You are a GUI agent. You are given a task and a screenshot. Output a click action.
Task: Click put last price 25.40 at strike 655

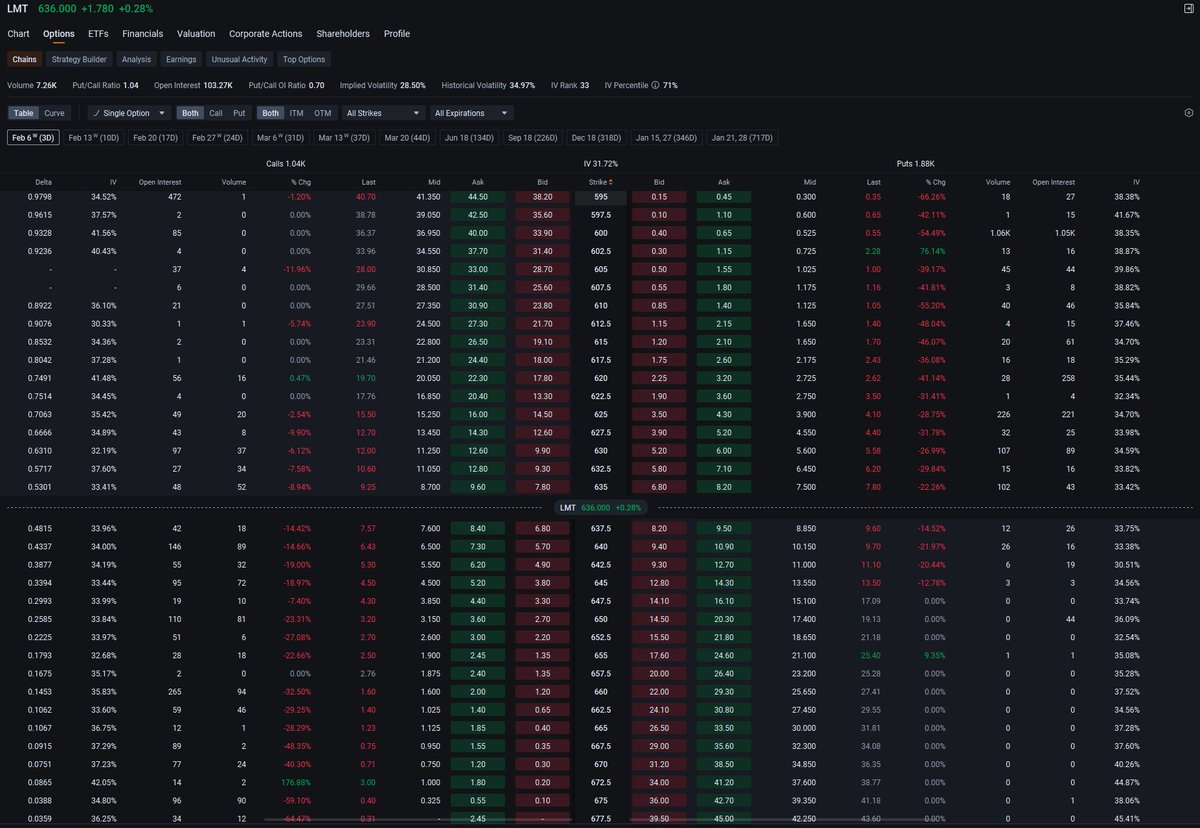coord(871,656)
